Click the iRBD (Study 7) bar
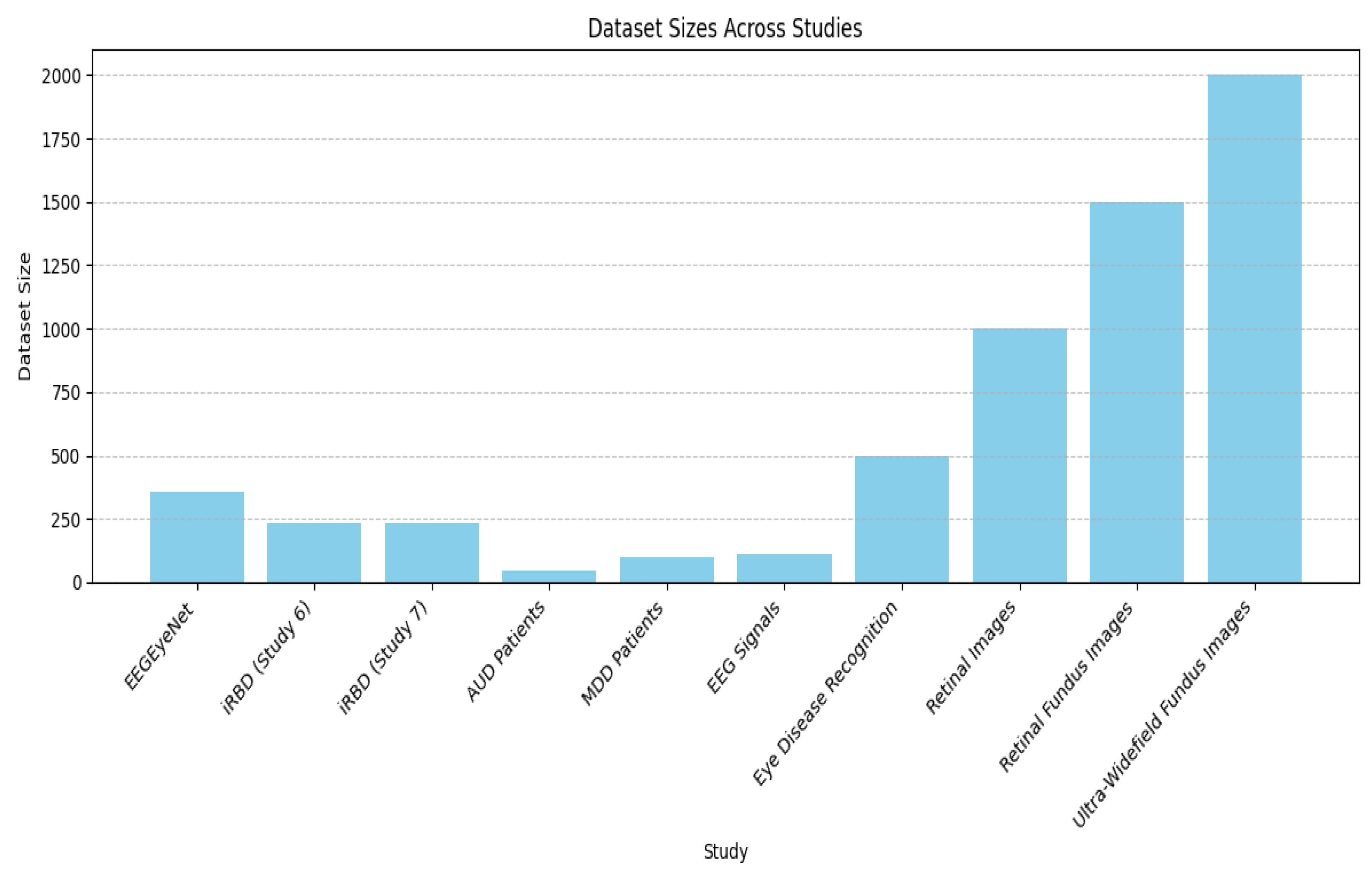The width and height of the screenshot is (1372, 876). coord(432,552)
